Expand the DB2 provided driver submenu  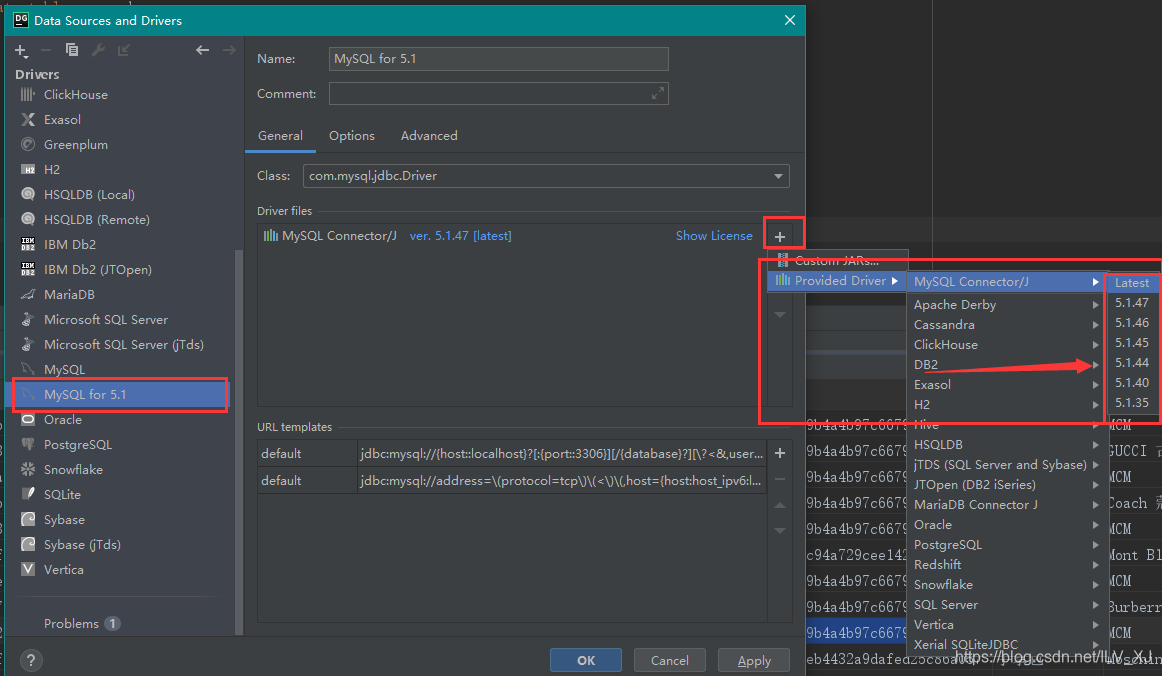(x=1006, y=365)
